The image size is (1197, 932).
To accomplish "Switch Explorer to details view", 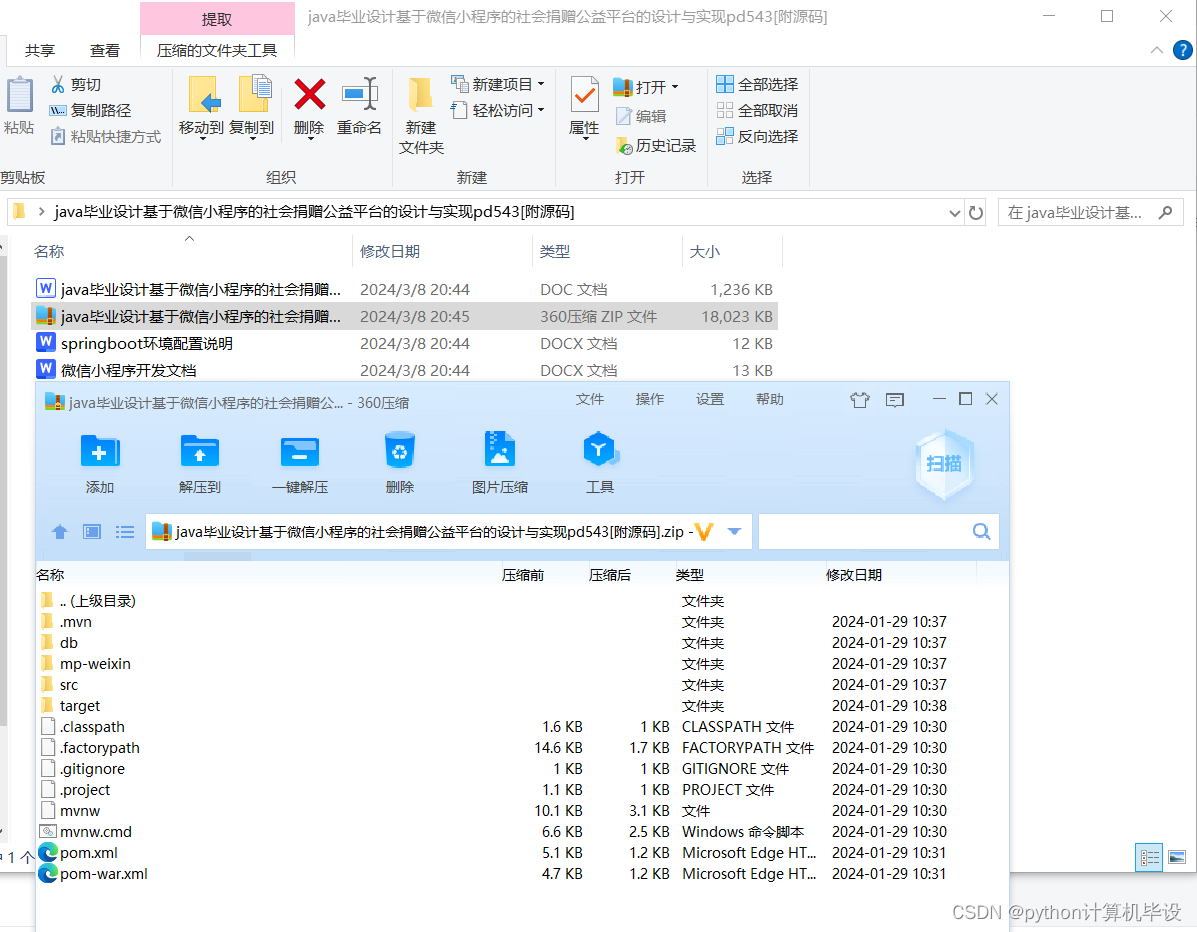I will coord(1150,857).
